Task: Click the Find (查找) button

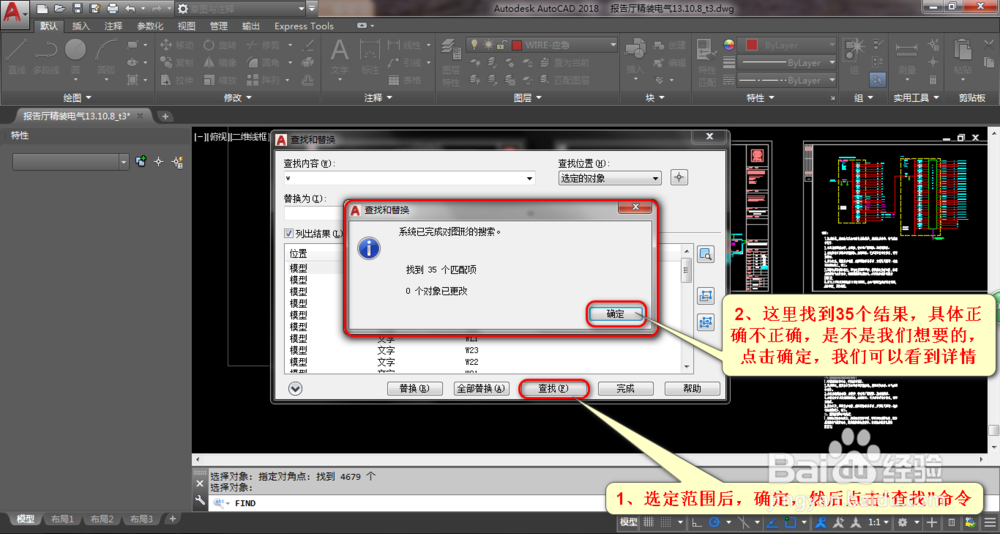Action: [x=554, y=389]
